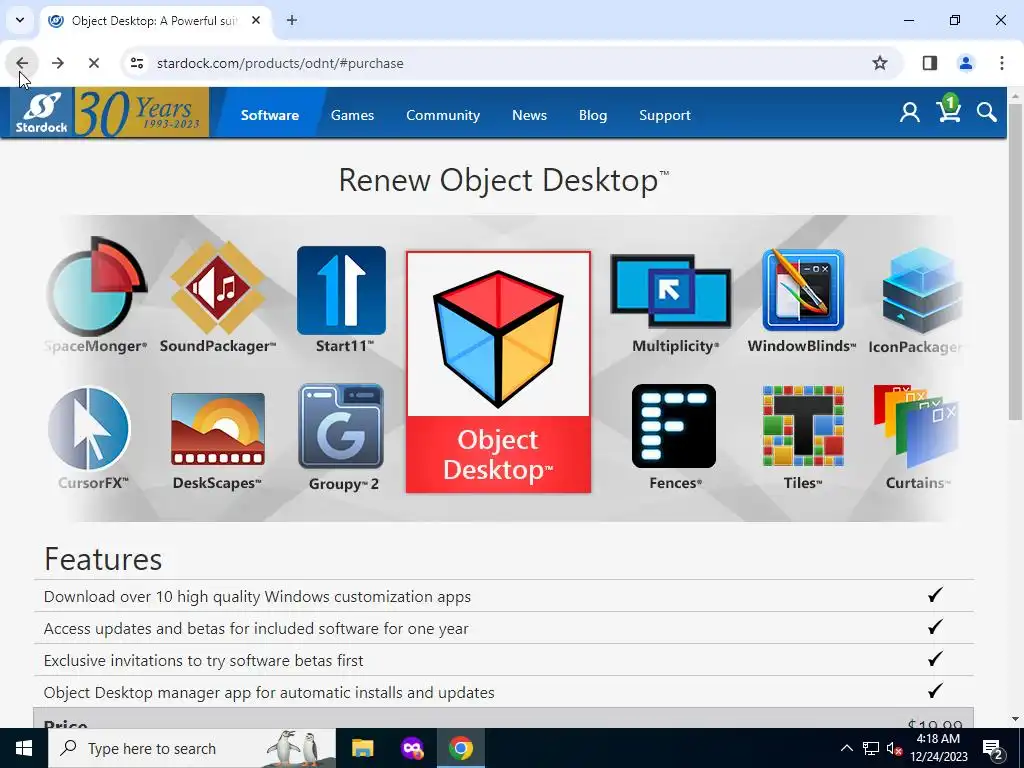
Task: Click "Exclusive invitations" feature row
Action: (504, 660)
